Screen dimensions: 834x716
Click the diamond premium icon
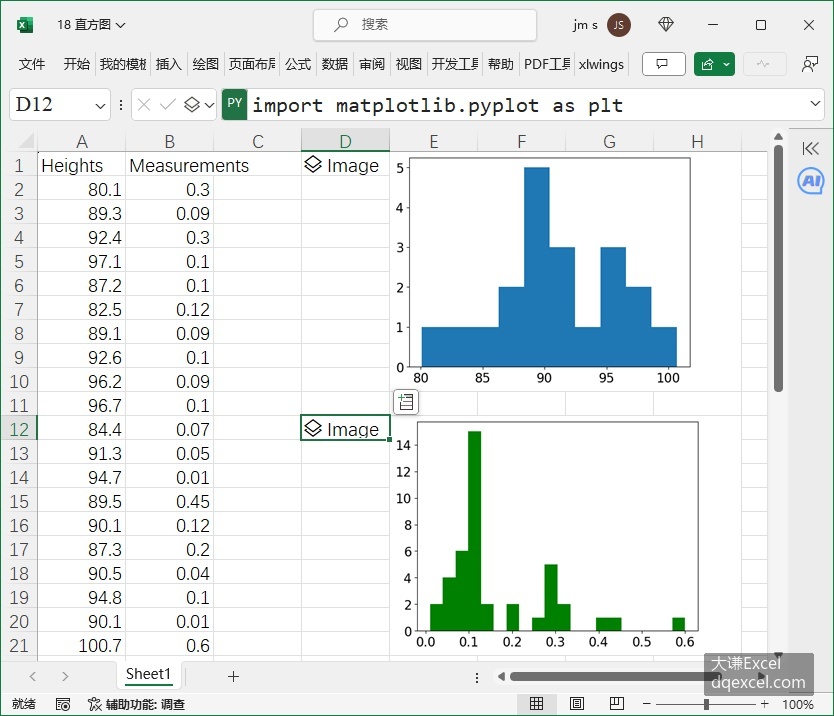click(666, 24)
